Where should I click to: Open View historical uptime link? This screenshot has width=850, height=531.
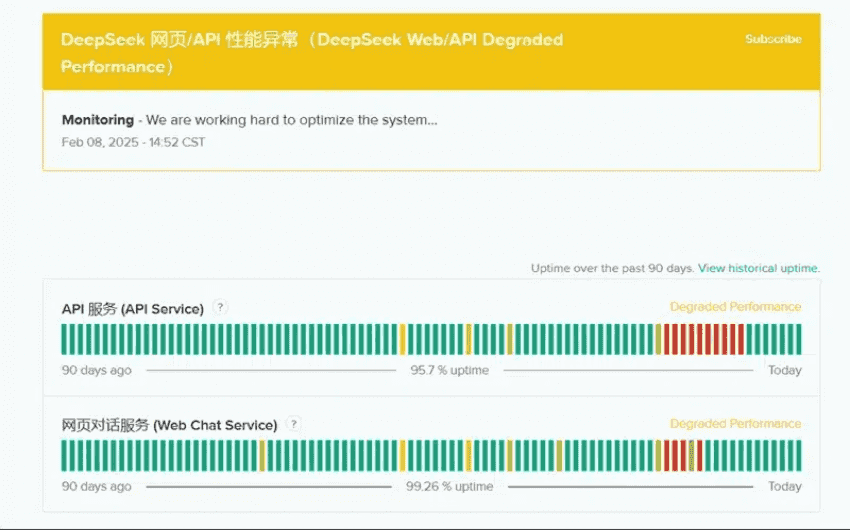pyautogui.click(x=759, y=268)
